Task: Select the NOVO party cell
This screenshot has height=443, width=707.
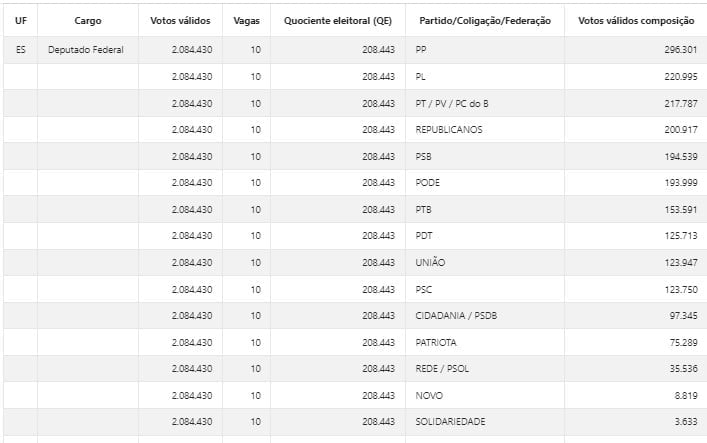Action: click(x=429, y=395)
